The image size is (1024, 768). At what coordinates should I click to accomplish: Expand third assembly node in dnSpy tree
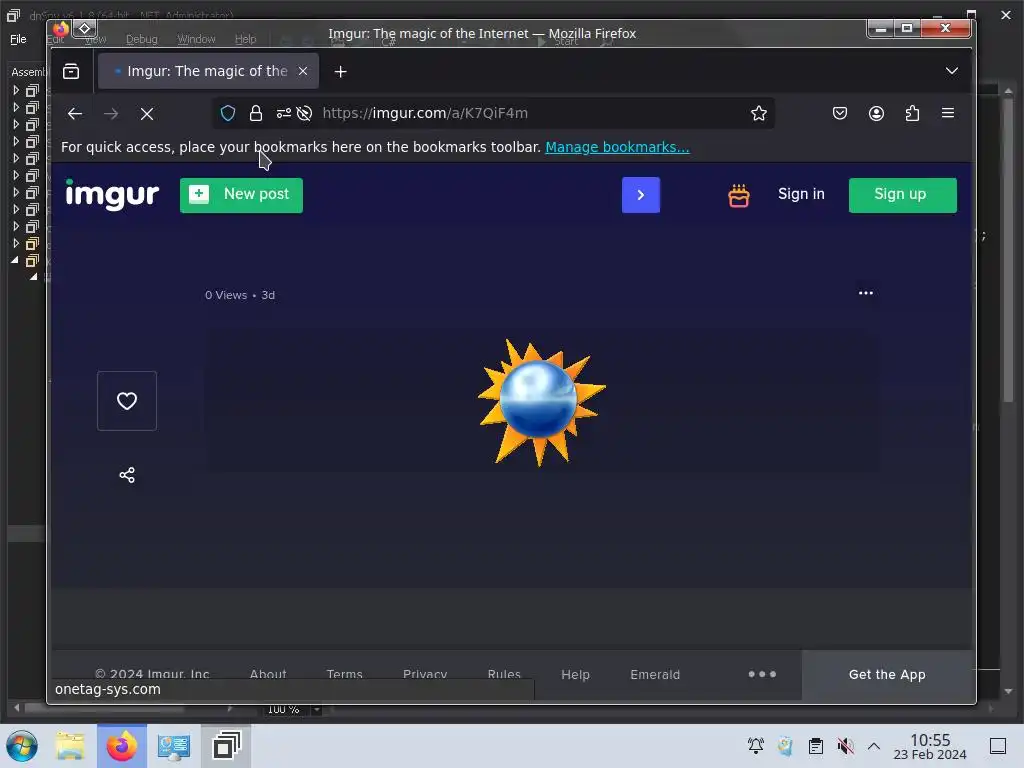click(16, 124)
